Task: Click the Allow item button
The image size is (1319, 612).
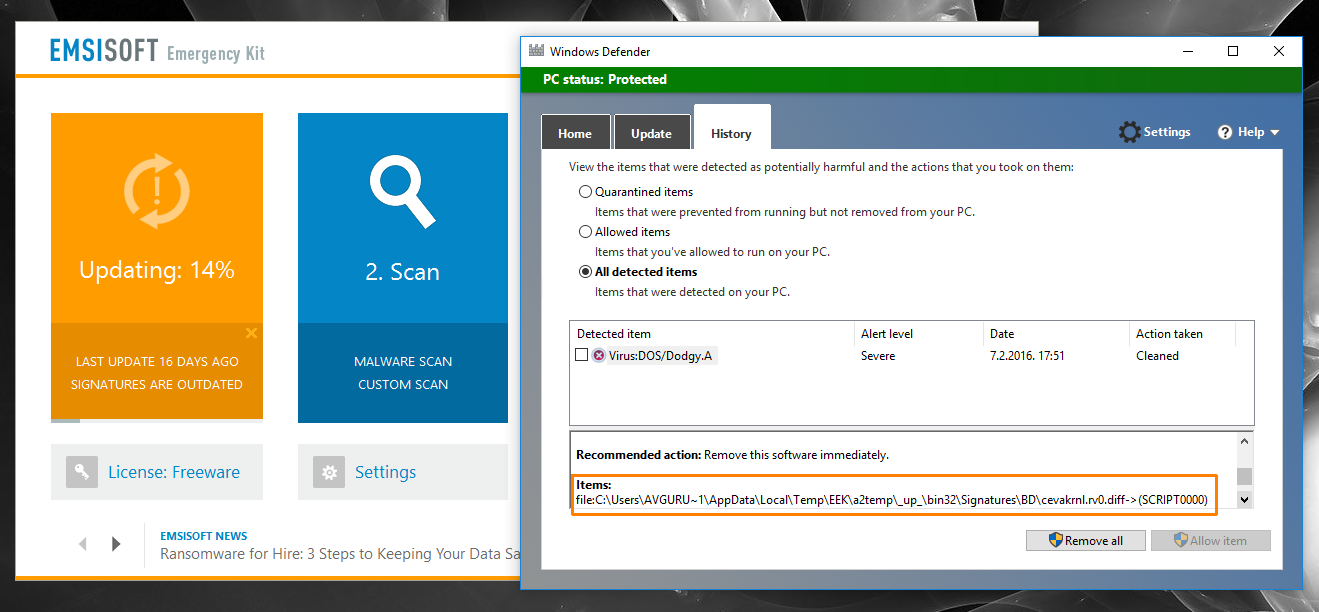Action: coord(1210,540)
